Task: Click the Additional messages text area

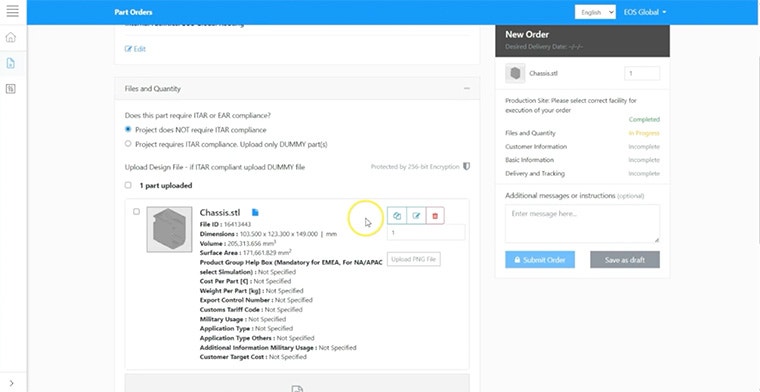Action: [582, 223]
